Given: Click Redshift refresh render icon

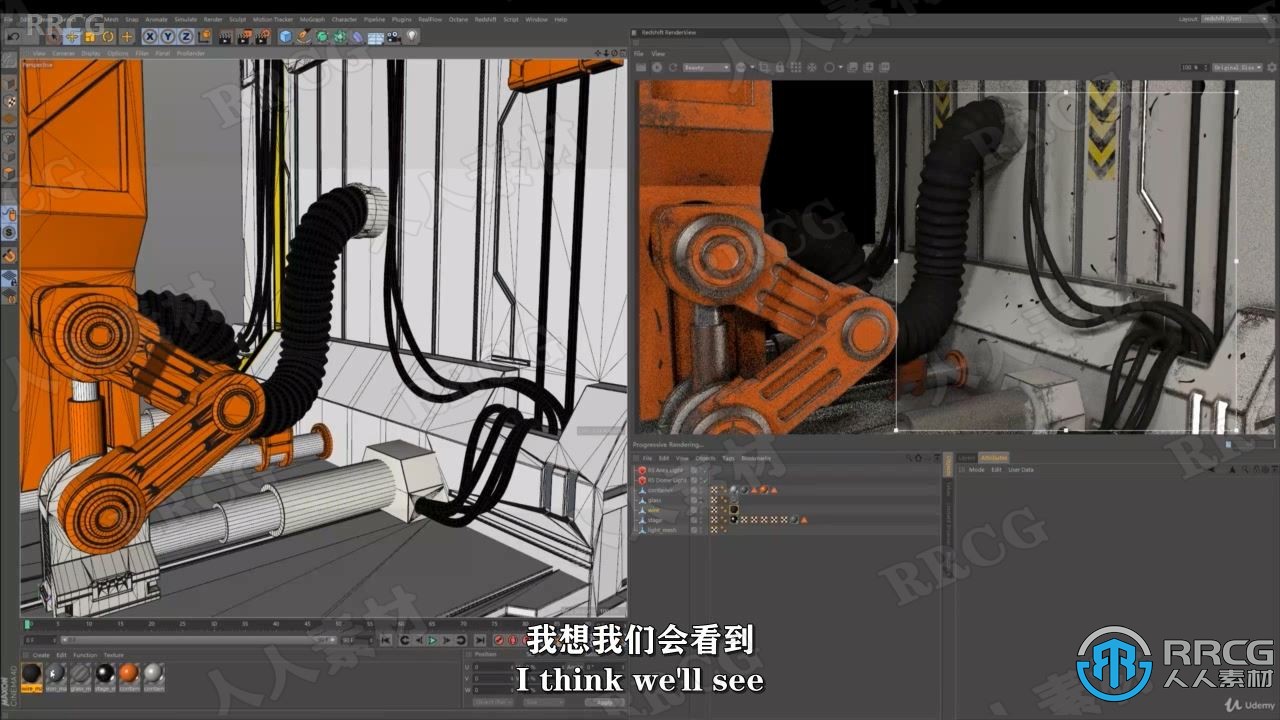Looking at the screenshot, I should click(674, 67).
